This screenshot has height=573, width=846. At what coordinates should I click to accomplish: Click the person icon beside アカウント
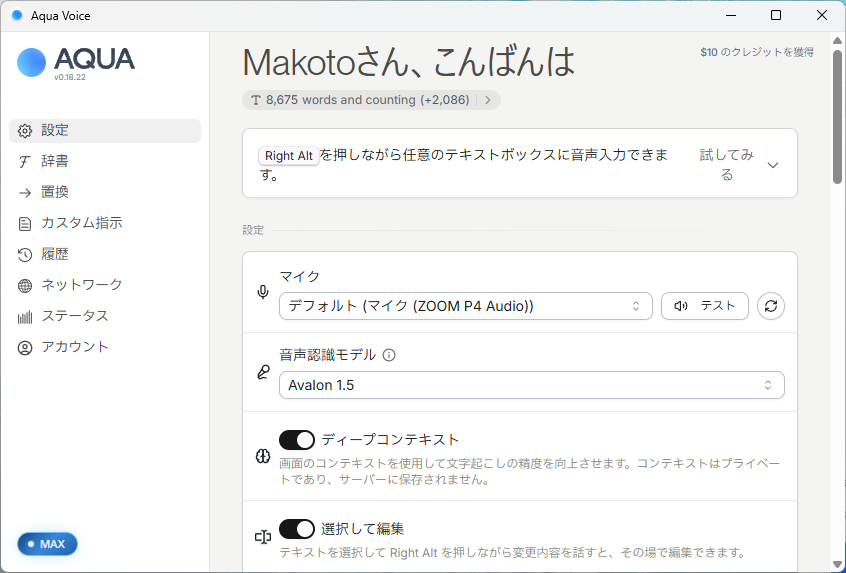[25, 347]
